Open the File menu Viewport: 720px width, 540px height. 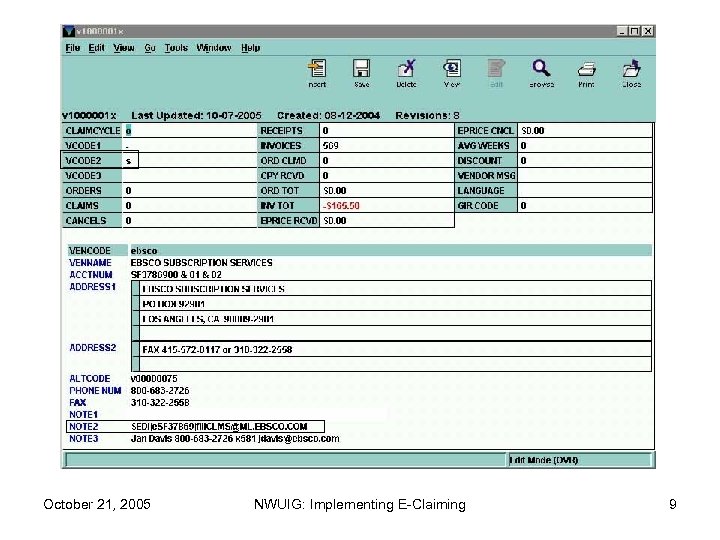click(73, 48)
